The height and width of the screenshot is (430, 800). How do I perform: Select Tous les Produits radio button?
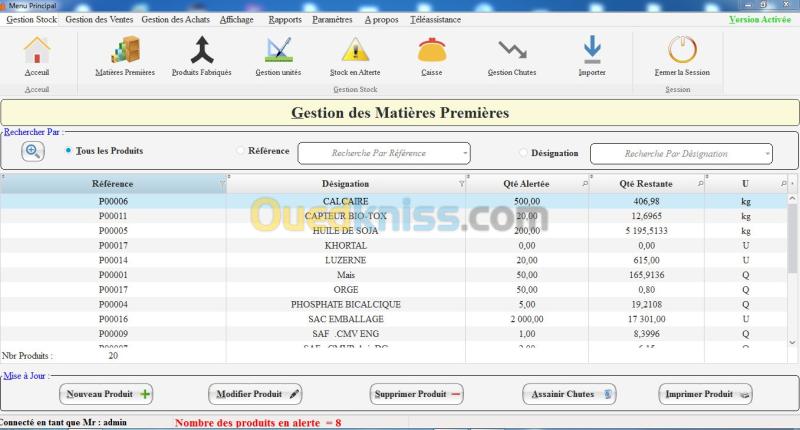pos(68,150)
